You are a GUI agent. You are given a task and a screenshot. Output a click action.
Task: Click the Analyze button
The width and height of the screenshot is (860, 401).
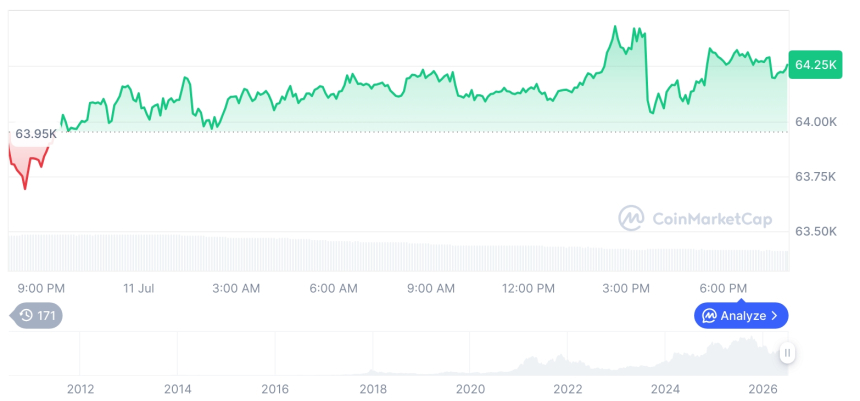tap(741, 315)
